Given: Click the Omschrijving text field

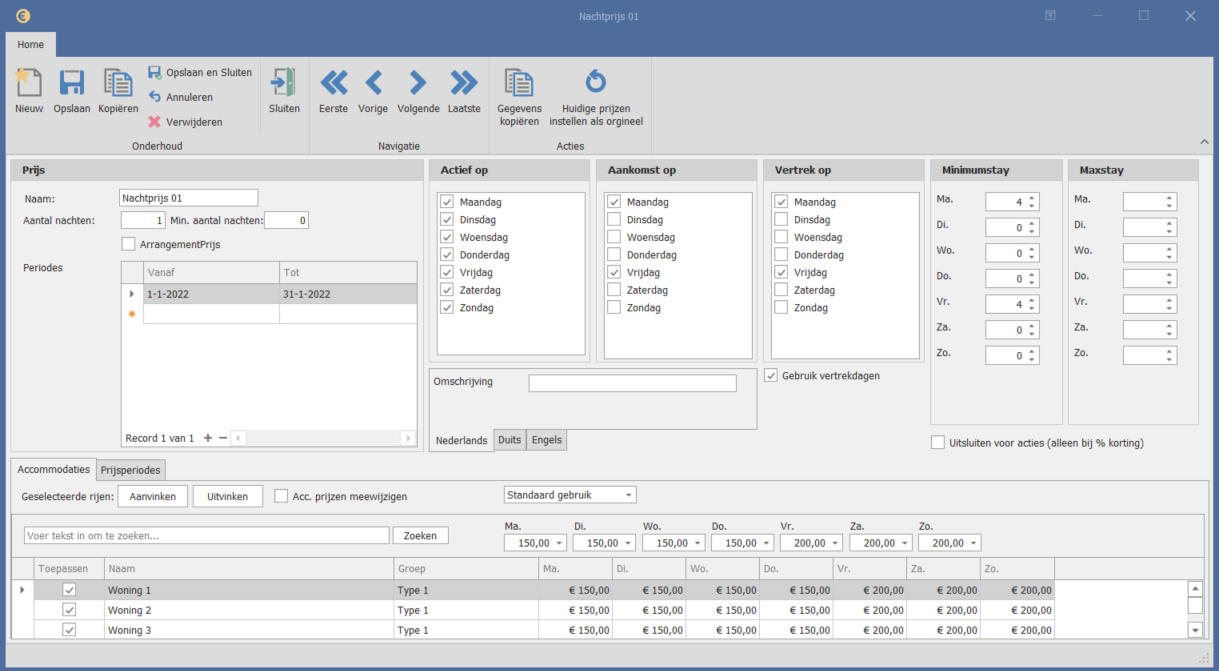Looking at the screenshot, I should [632, 383].
